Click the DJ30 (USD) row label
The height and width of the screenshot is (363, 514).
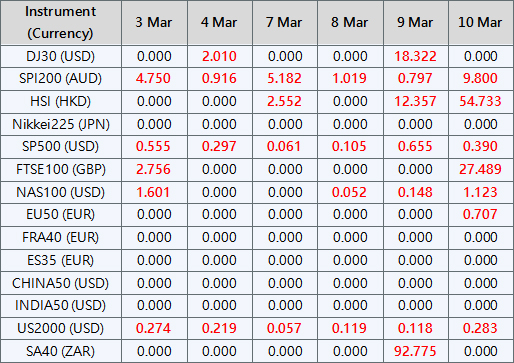pos(61,56)
